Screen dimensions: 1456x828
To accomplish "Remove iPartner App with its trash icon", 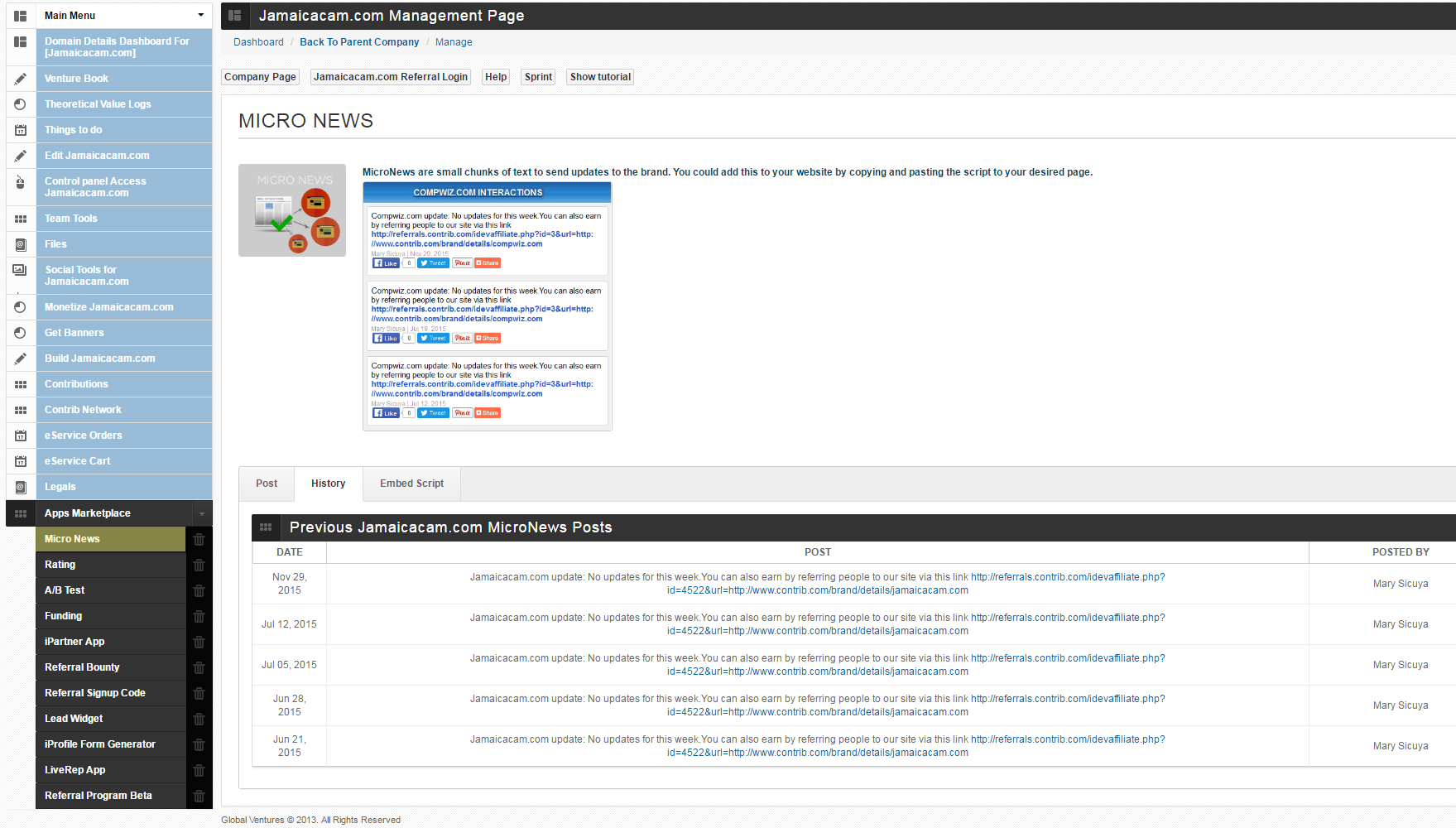I will coord(199,642).
